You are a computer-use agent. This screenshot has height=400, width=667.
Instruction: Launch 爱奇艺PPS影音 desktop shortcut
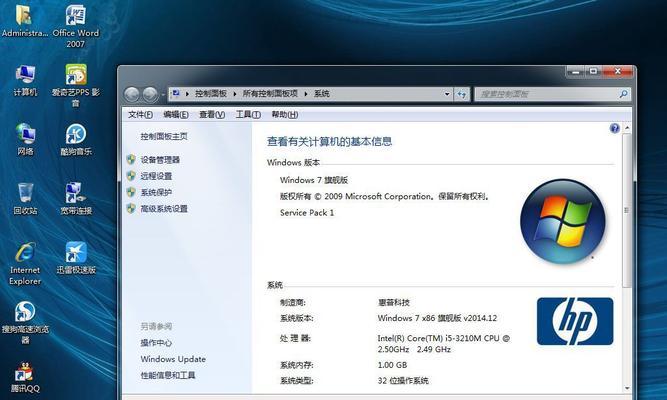tap(76, 85)
